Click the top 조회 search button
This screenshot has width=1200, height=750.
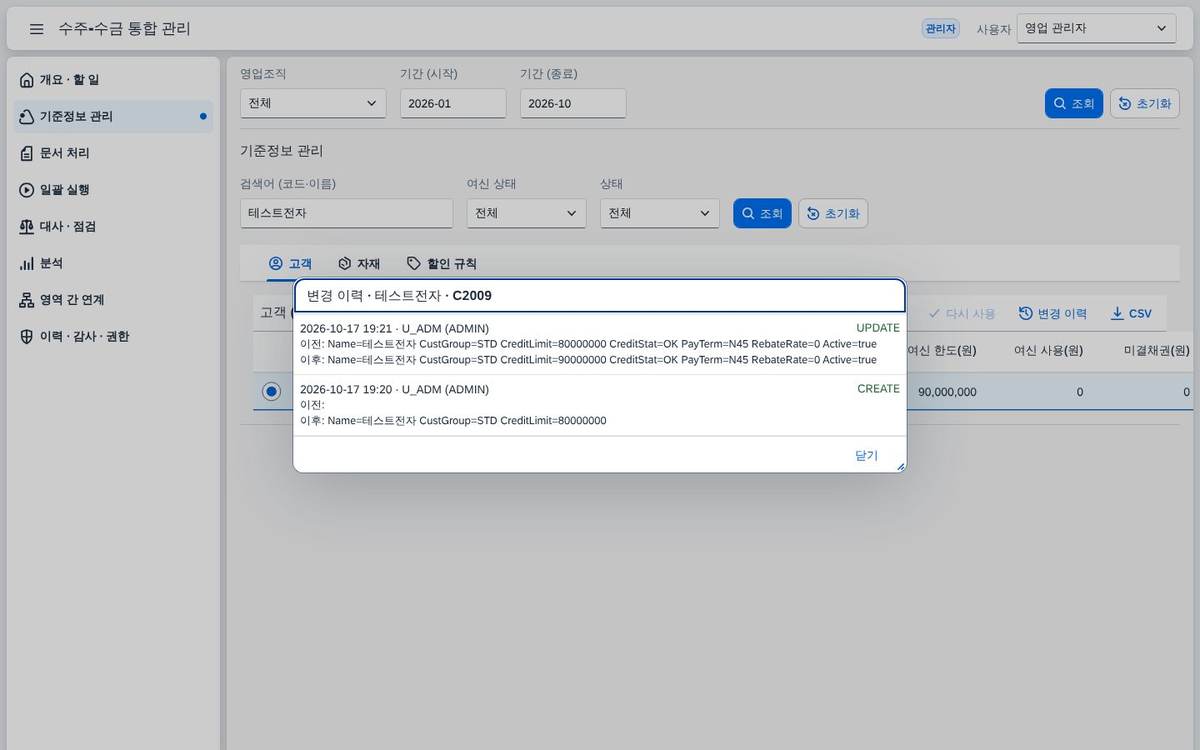1074,103
